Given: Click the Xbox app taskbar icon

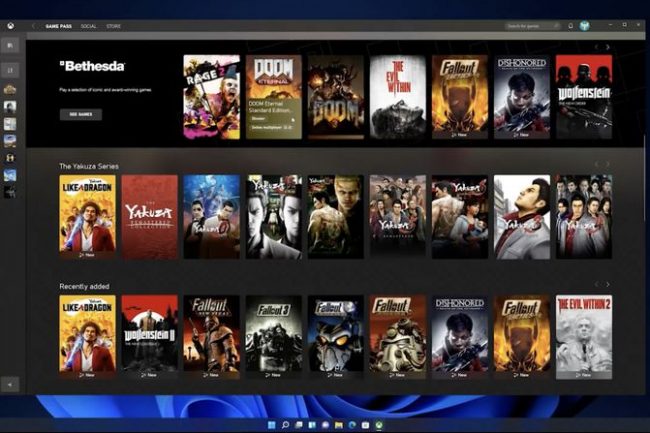Looking at the screenshot, I should [379, 425].
